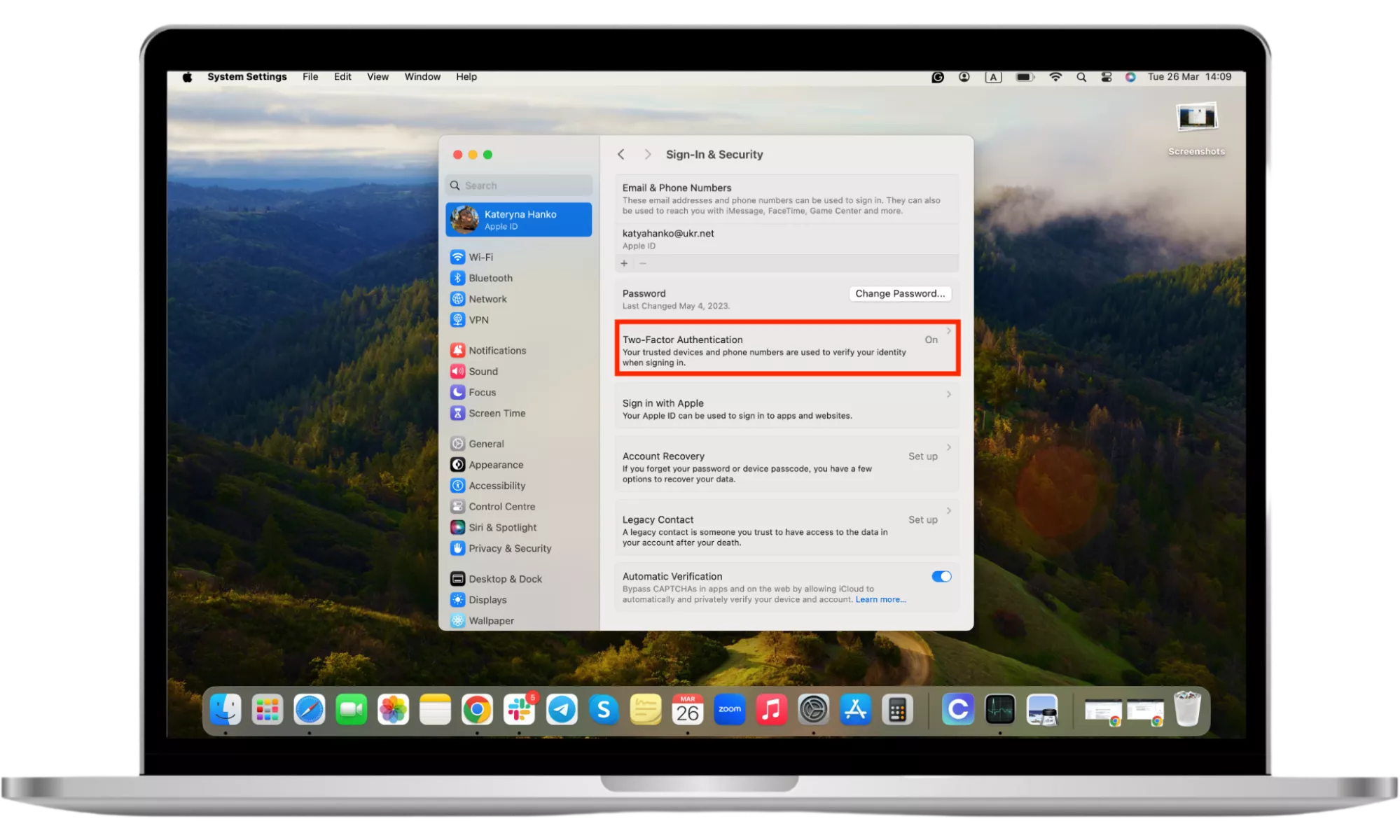Add email or phone with plus button

pyautogui.click(x=624, y=263)
